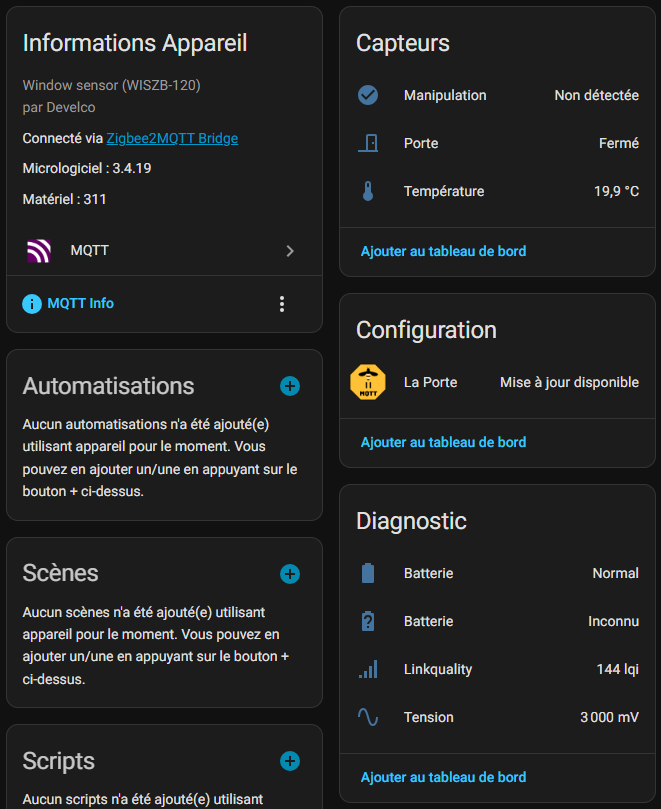Click the yellow Zigbee2MQTT La Porte icon

368,382
